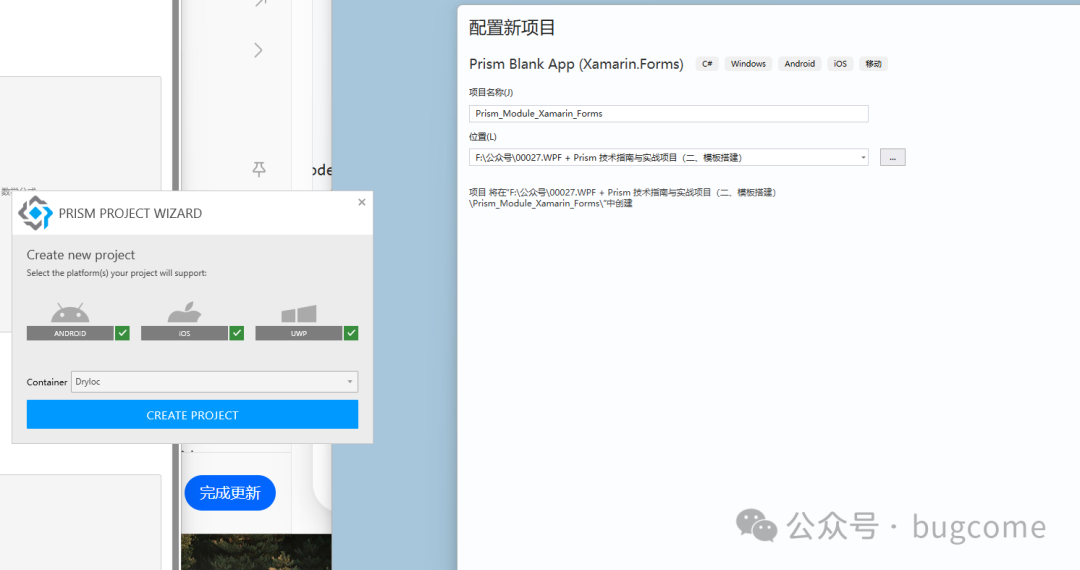Select the Windows UWP icon

tap(299, 314)
